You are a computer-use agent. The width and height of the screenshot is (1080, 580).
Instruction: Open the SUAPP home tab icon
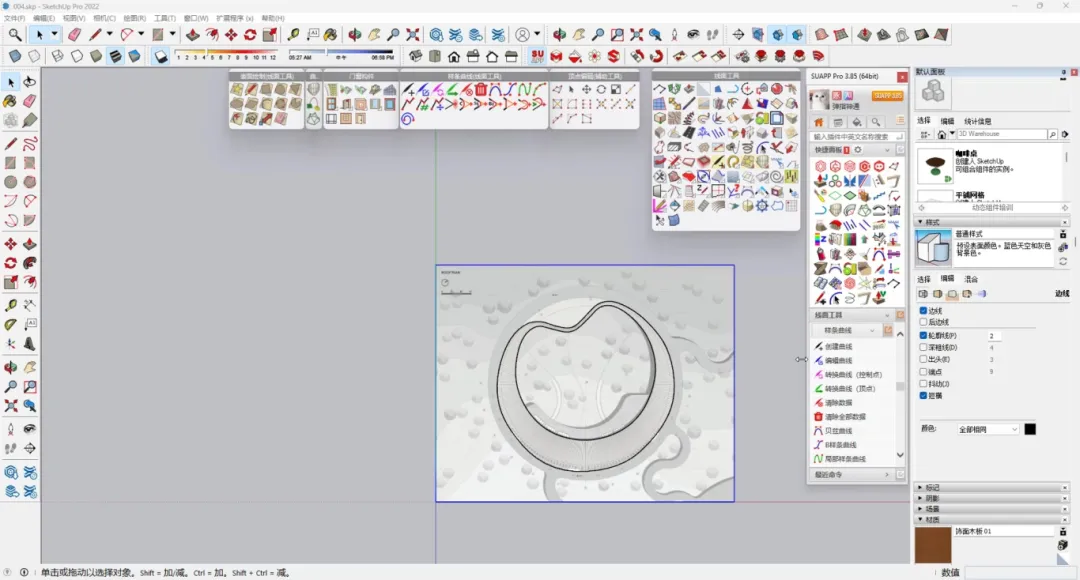[x=819, y=122]
